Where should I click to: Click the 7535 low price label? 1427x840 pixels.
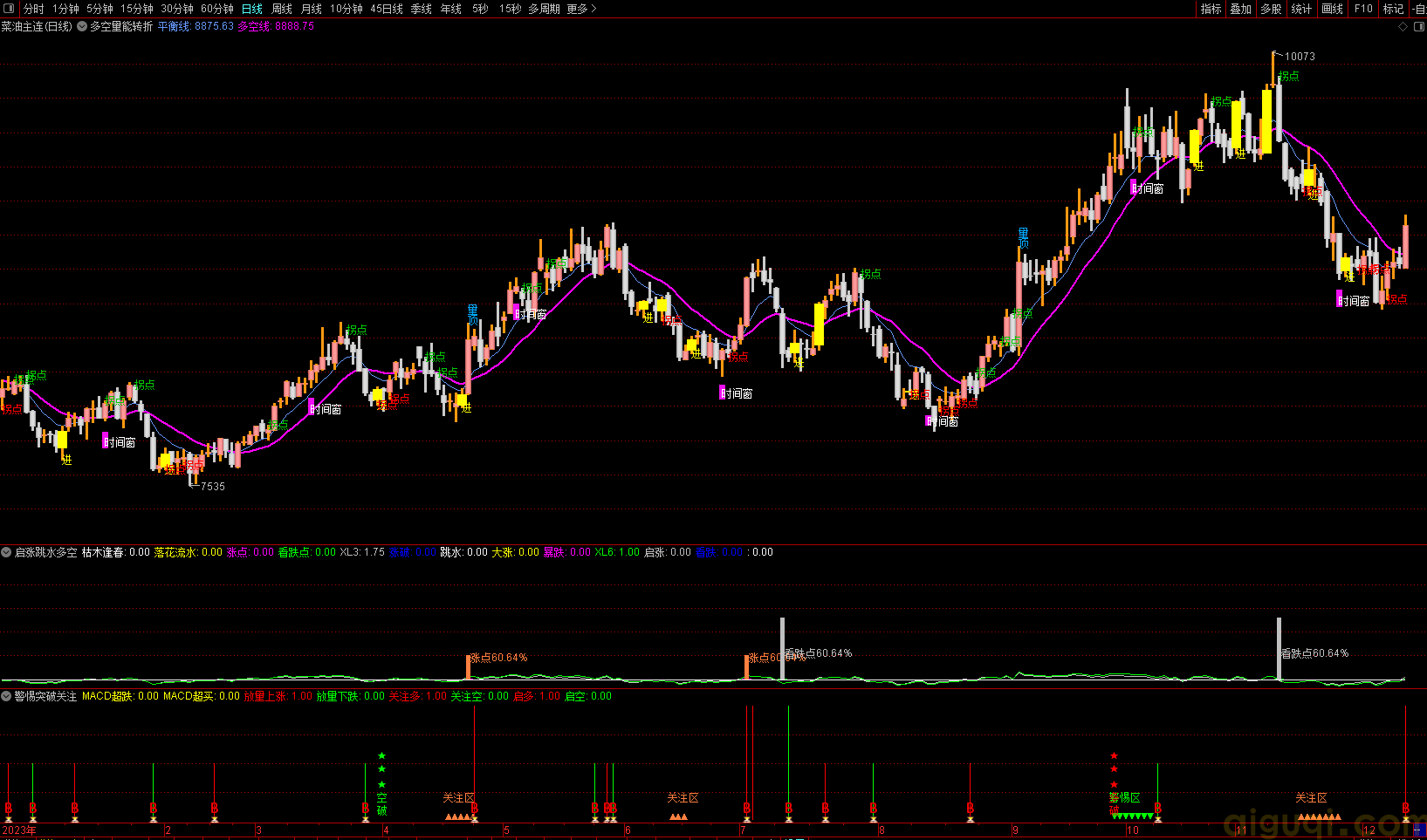click(213, 487)
